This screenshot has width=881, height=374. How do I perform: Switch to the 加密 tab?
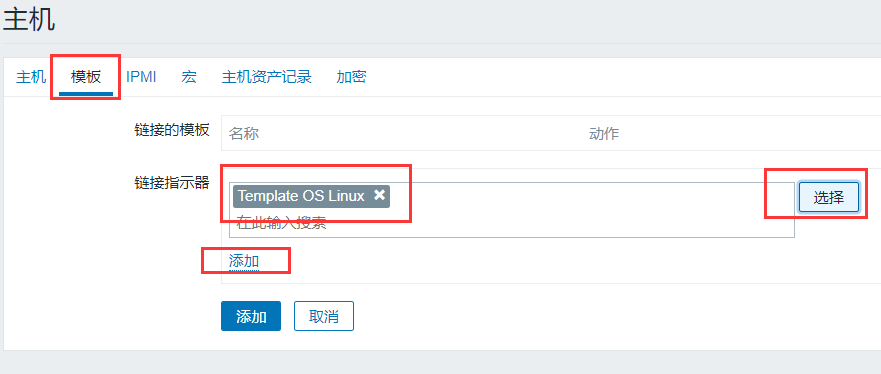[x=351, y=77]
